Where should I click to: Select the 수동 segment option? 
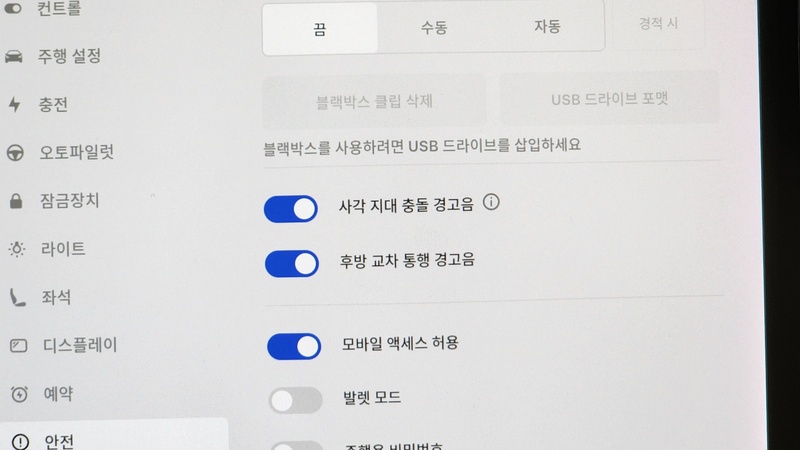(x=434, y=28)
